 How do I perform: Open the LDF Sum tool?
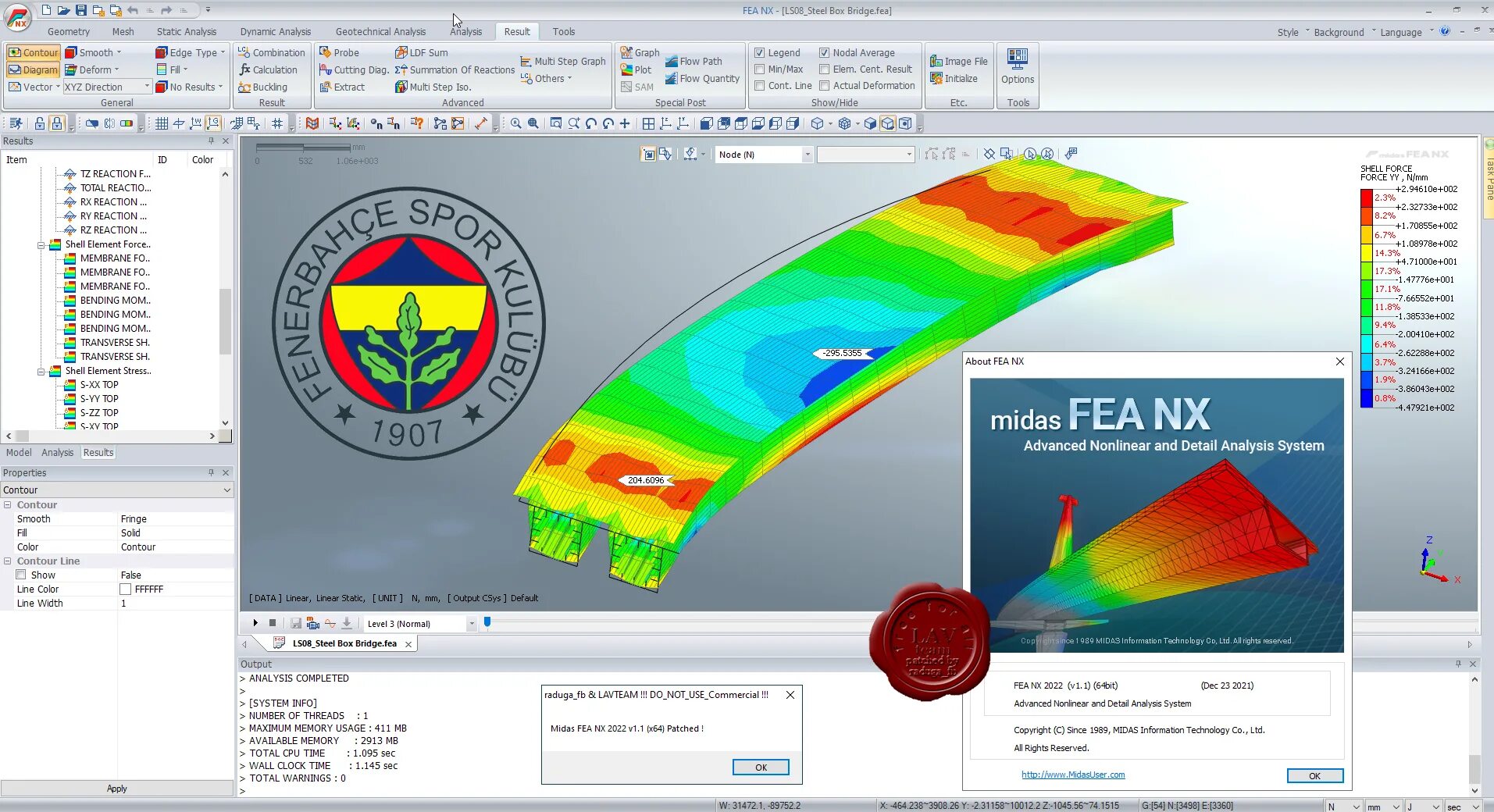422,52
